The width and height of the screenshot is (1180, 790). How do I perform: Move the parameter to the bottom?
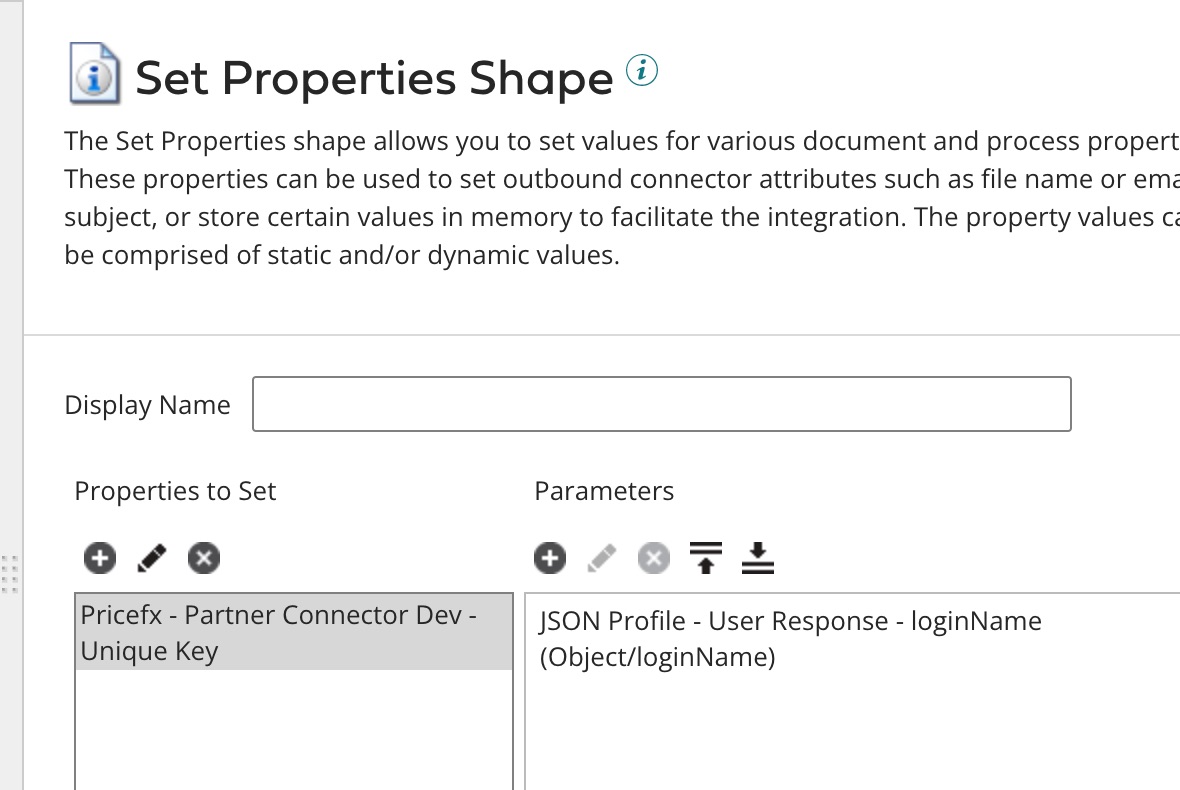pos(758,558)
